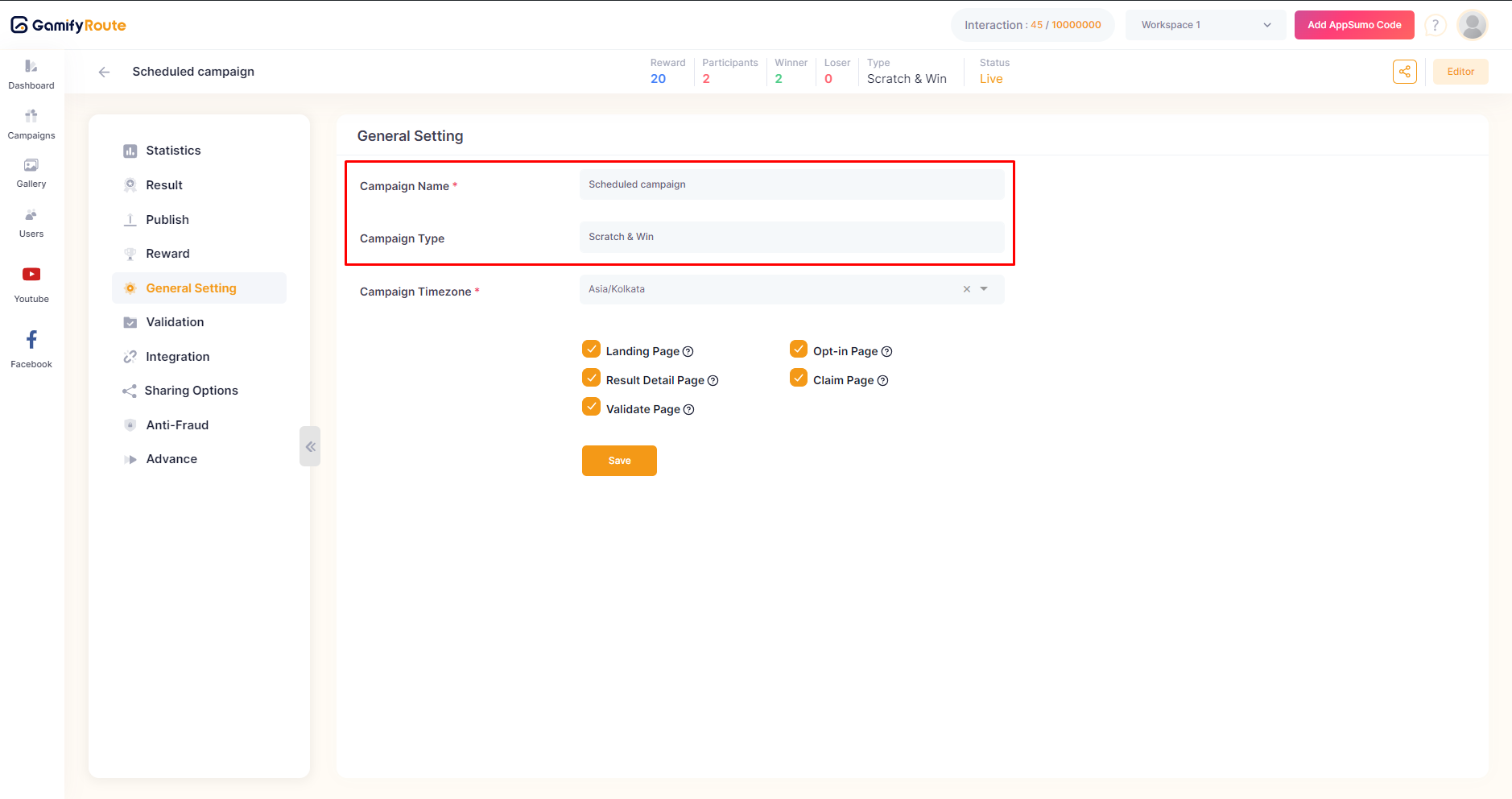Open the Dashboard icon in sidebar
The width and height of the screenshot is (1512, 799).
click(x=31, y=67)
